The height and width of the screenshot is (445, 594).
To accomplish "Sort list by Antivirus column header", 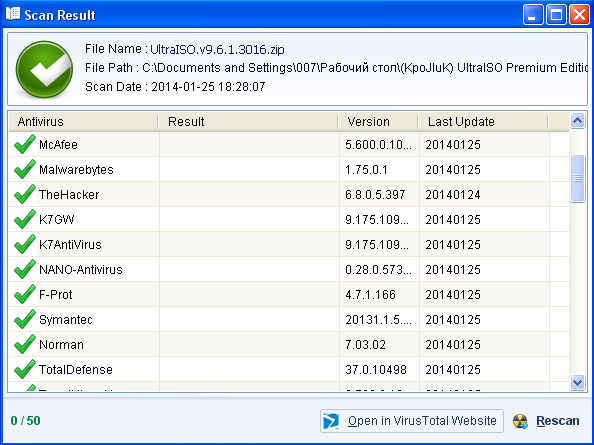I will (83, 122).
